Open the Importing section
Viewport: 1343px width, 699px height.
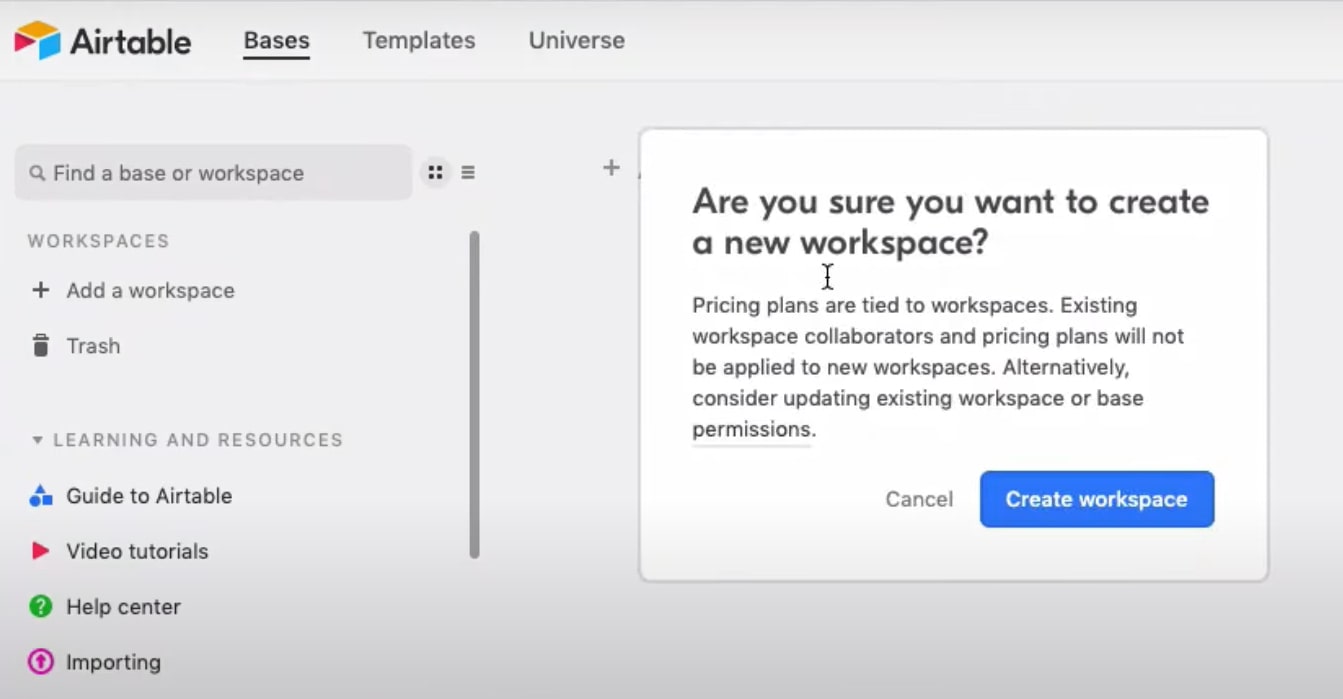[x=113, y=661]
